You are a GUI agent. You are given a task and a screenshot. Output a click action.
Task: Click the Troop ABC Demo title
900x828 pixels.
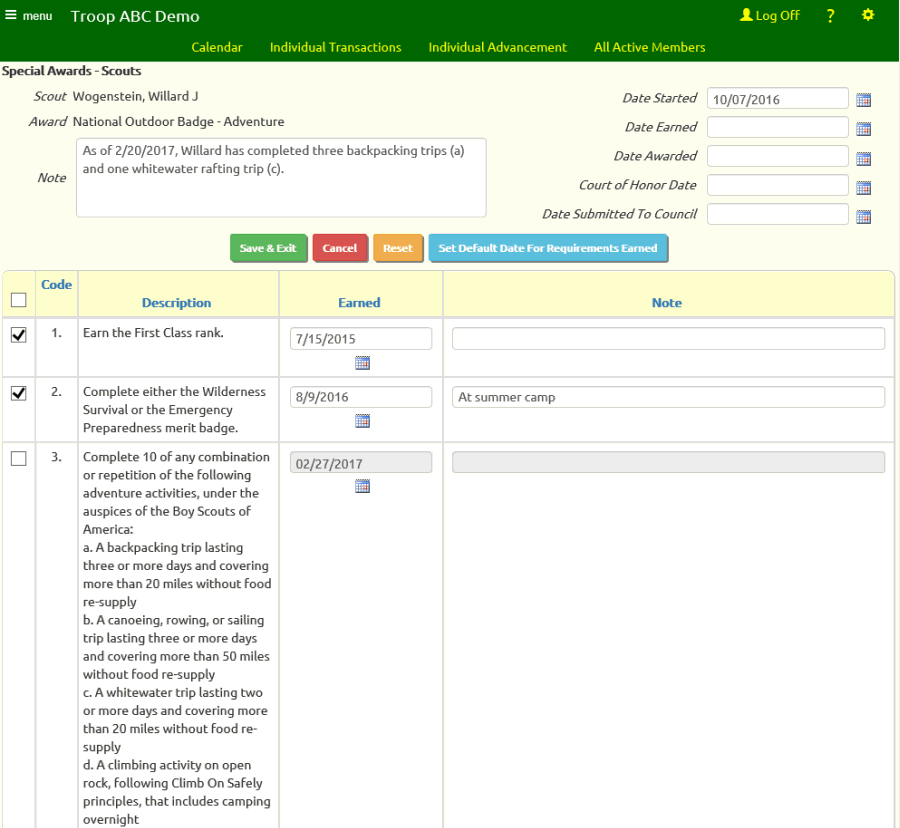pos(135,16)
